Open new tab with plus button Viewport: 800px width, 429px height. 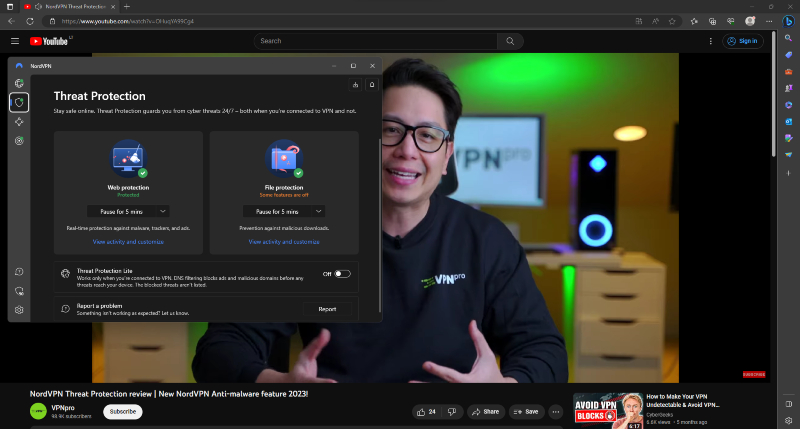tap(127, 7)
